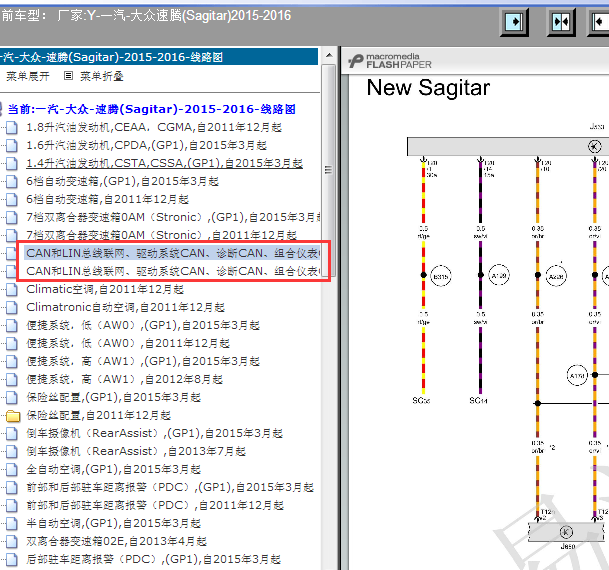609x570 pixels.
Task: Click document icon next to 1.6升汽油发动机
Action: click(12, 145)
